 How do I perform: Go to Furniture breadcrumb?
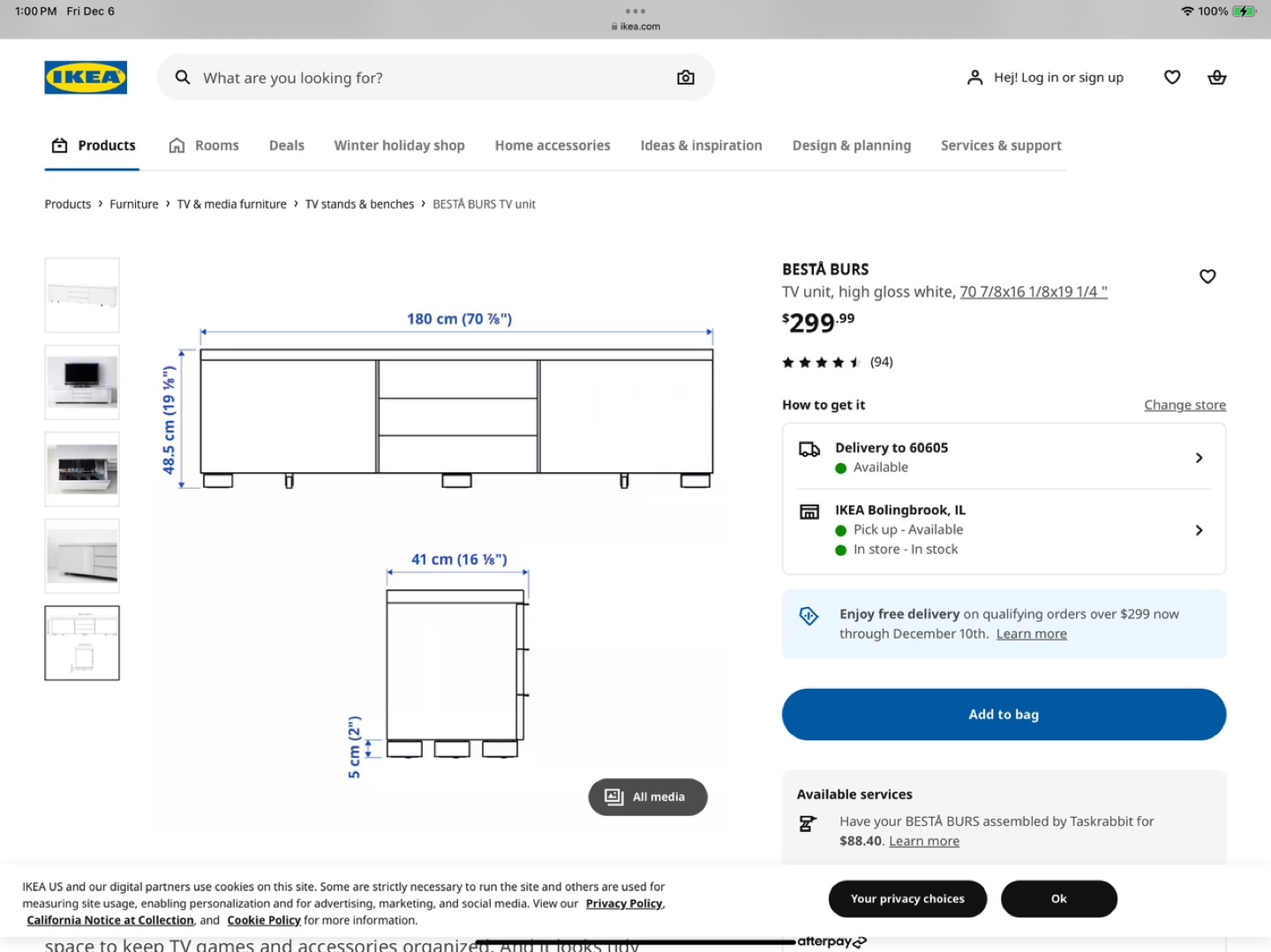(x=134, y=204)
